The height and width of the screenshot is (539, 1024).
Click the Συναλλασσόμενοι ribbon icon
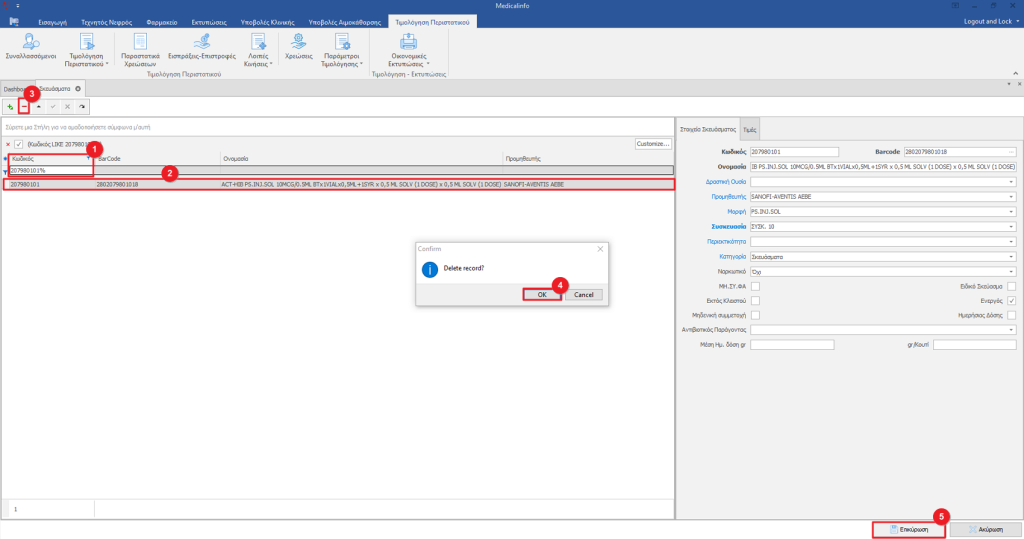click(x=31, y=41)
